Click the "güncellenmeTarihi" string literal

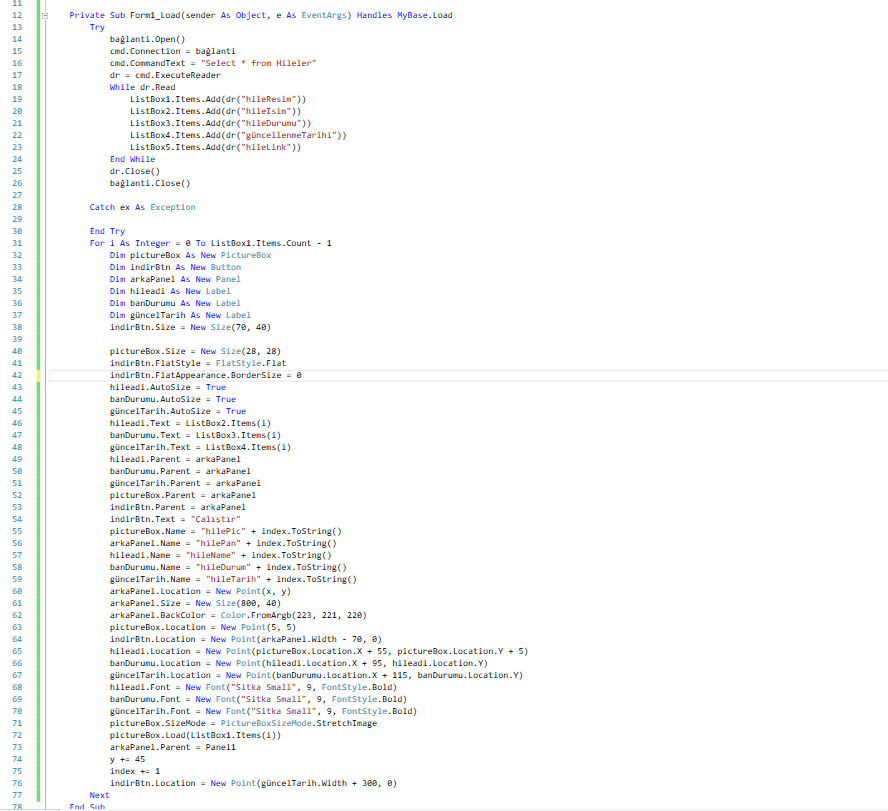[288, 135]
